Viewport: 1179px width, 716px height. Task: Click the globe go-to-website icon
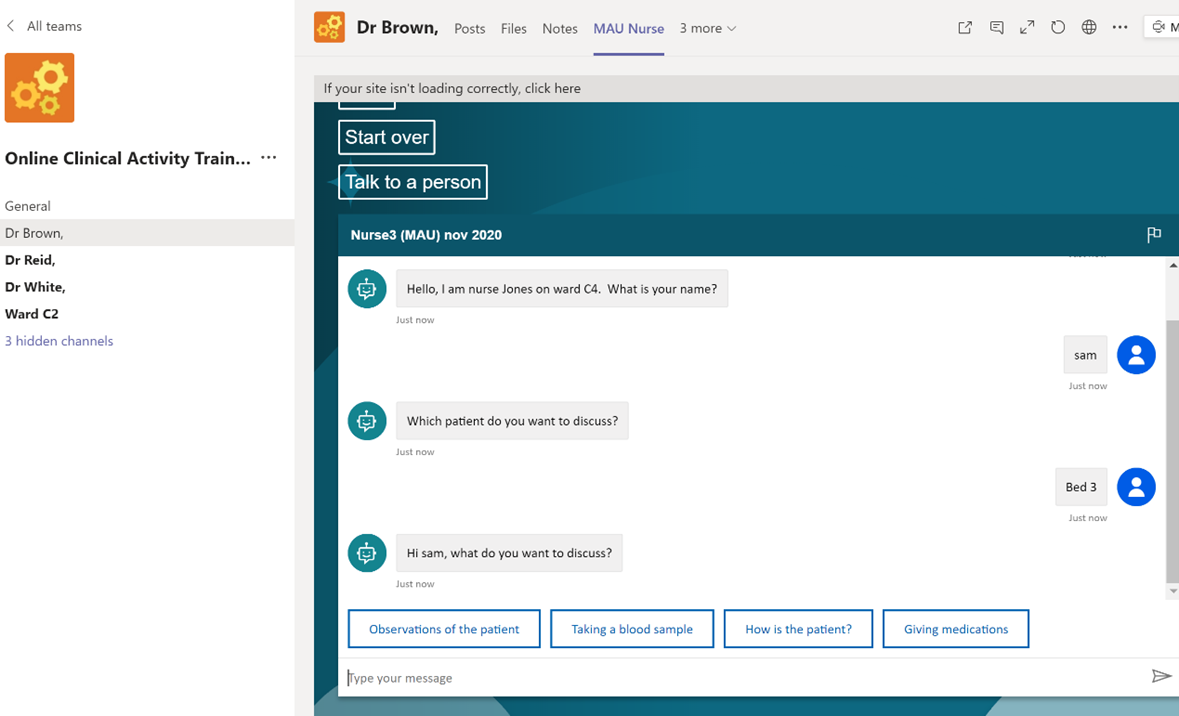pyautogui.click(x=1089, y=28)
